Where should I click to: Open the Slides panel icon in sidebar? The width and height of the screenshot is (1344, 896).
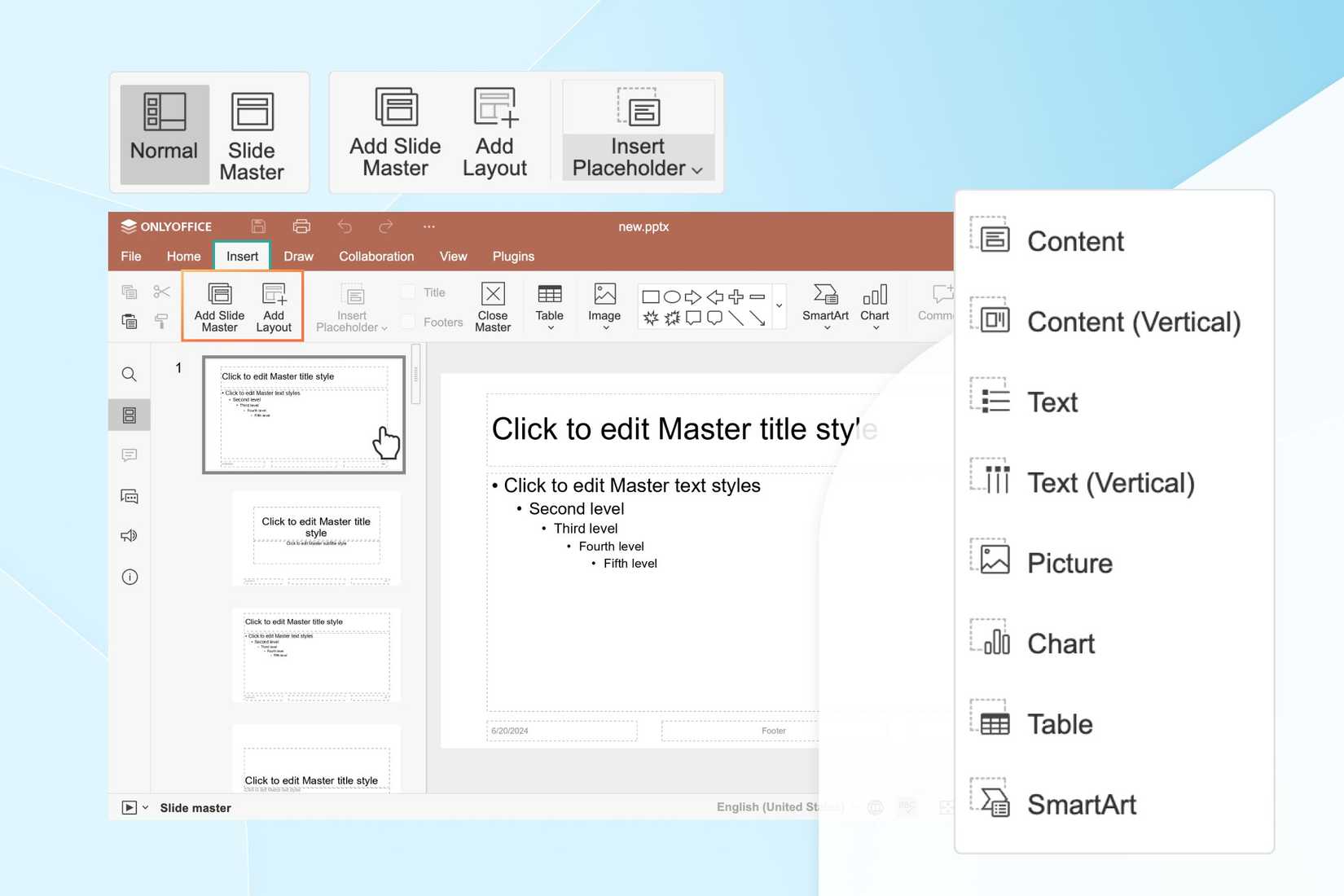(x=130, y=415)
